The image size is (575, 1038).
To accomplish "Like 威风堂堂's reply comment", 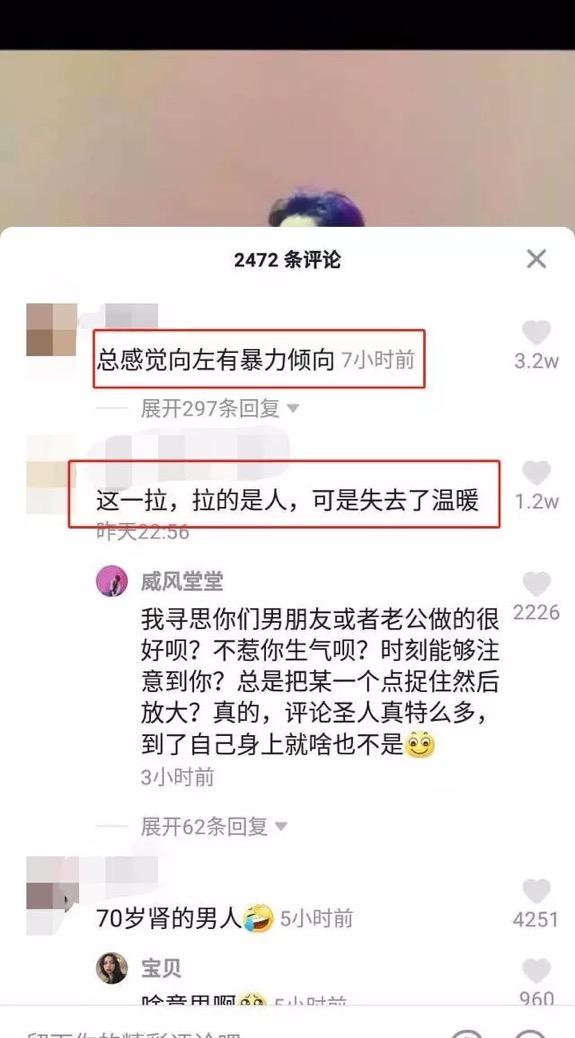I will point(536,584).
